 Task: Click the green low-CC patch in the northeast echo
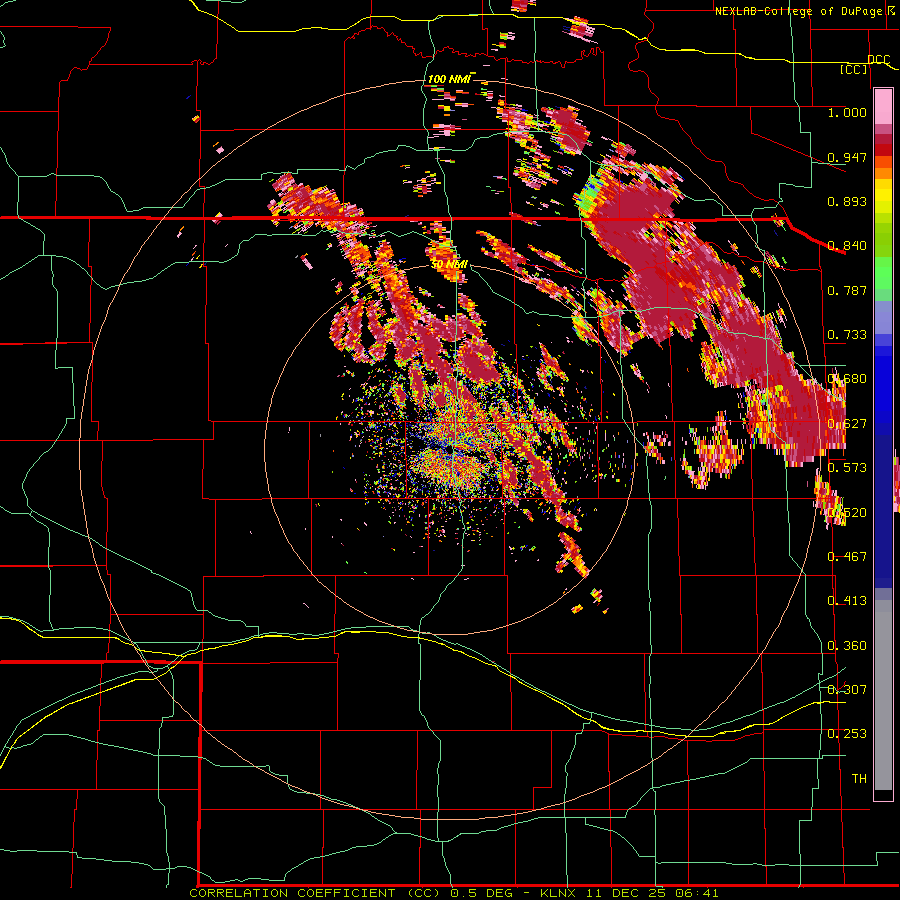[587, 198]
